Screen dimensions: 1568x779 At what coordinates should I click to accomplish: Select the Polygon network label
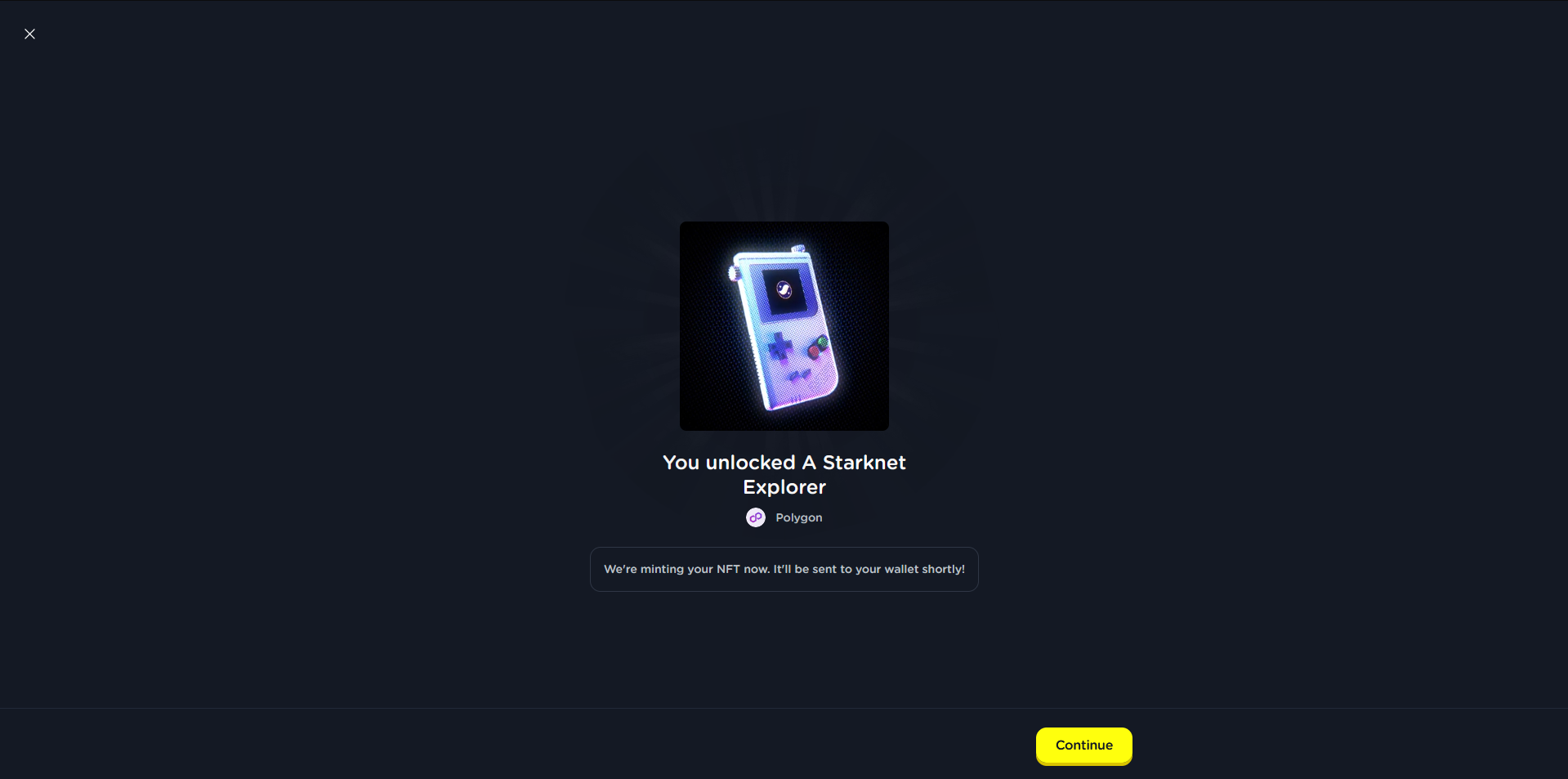[798, 517]
